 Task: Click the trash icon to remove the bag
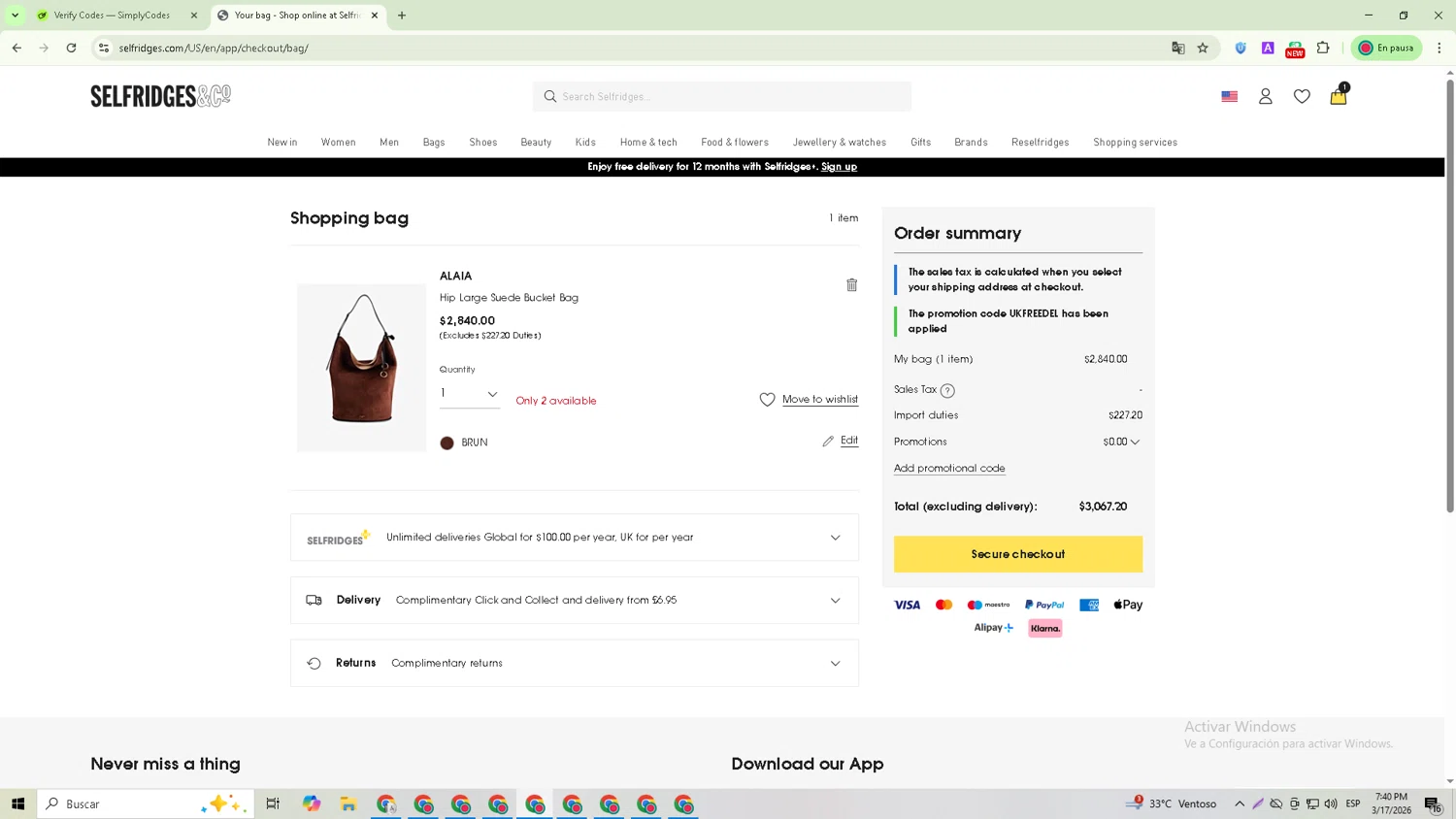coord(851,284)
